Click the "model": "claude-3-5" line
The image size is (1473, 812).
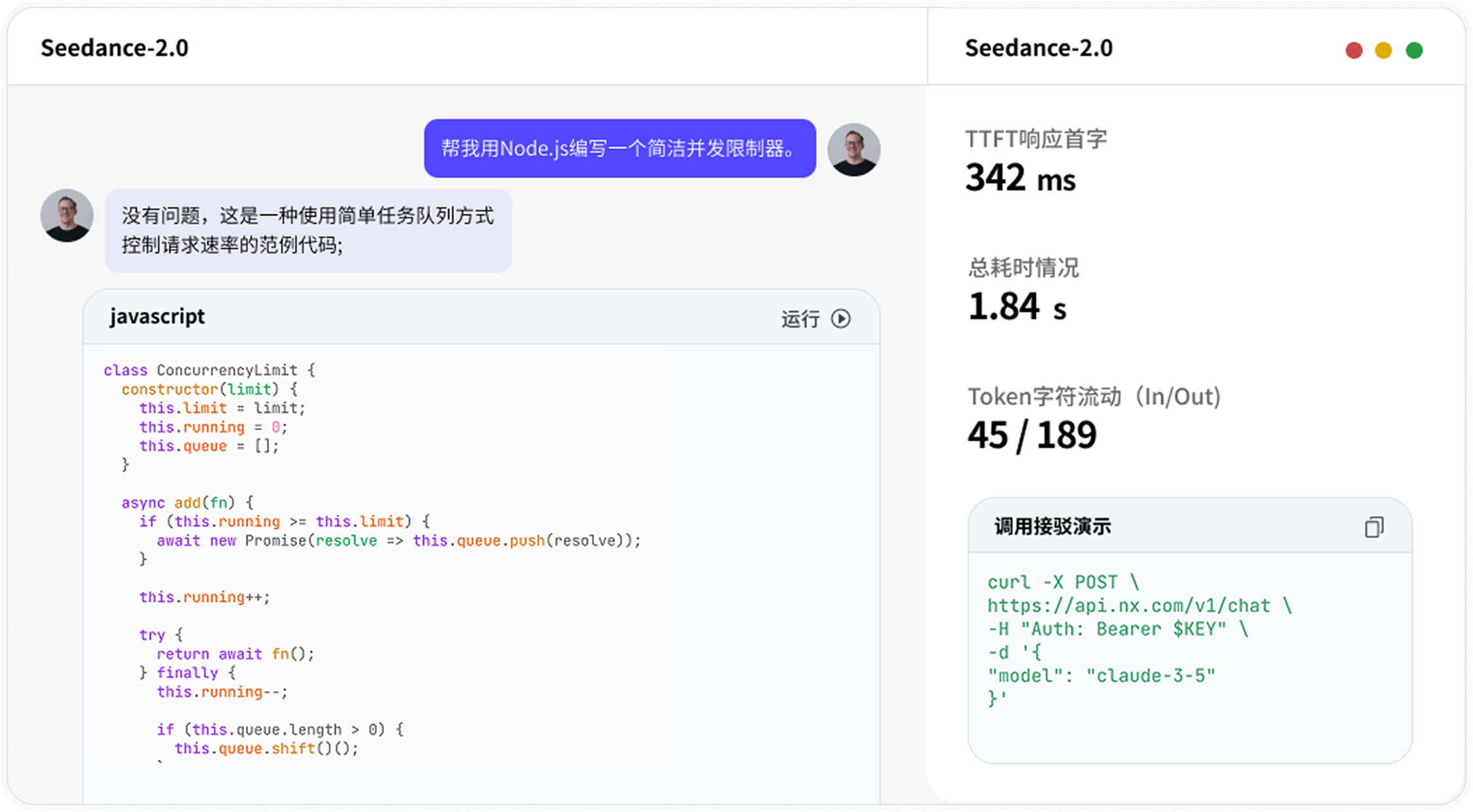(1101, 675)
